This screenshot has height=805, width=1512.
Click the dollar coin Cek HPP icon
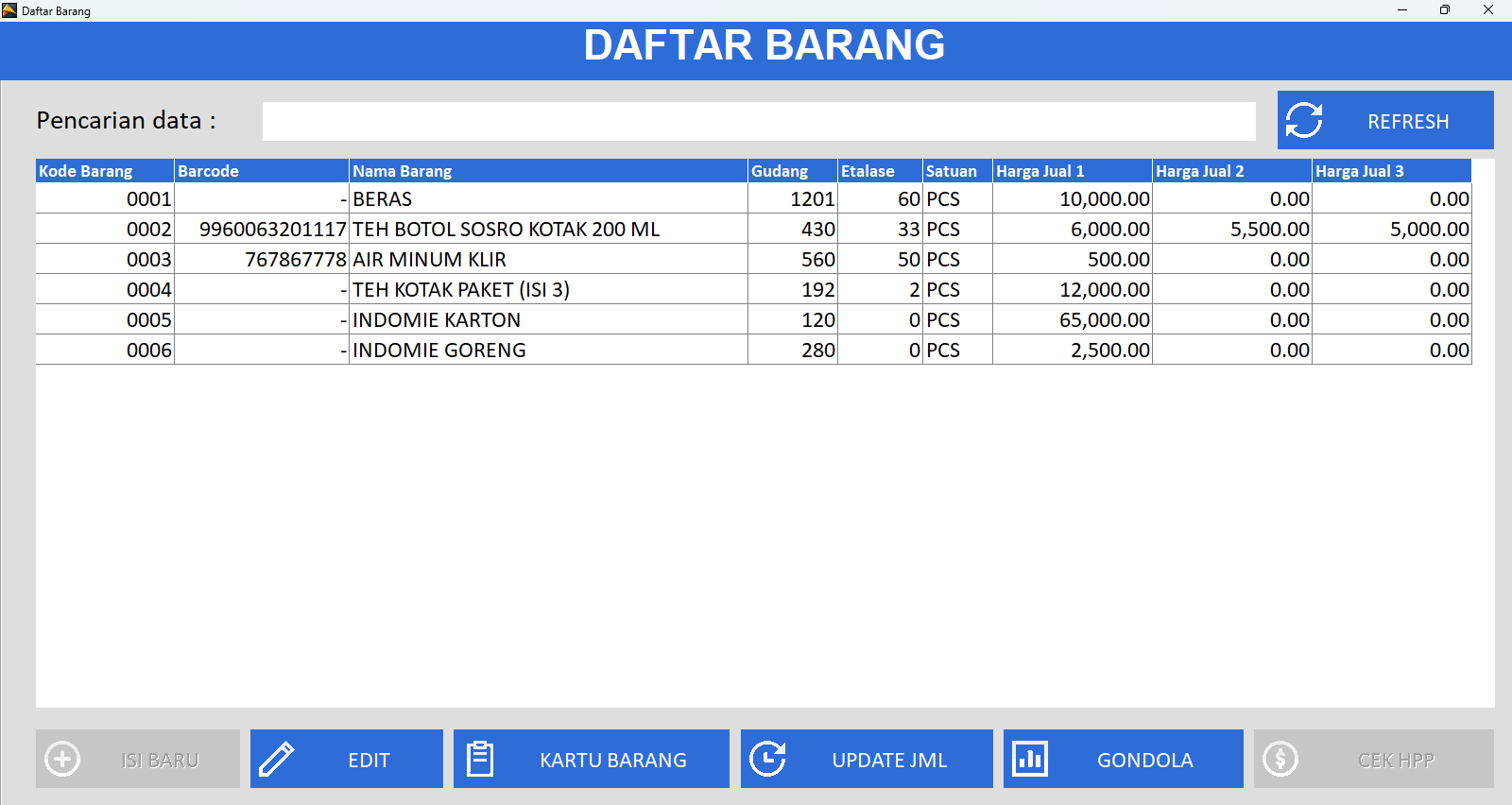1280,759
